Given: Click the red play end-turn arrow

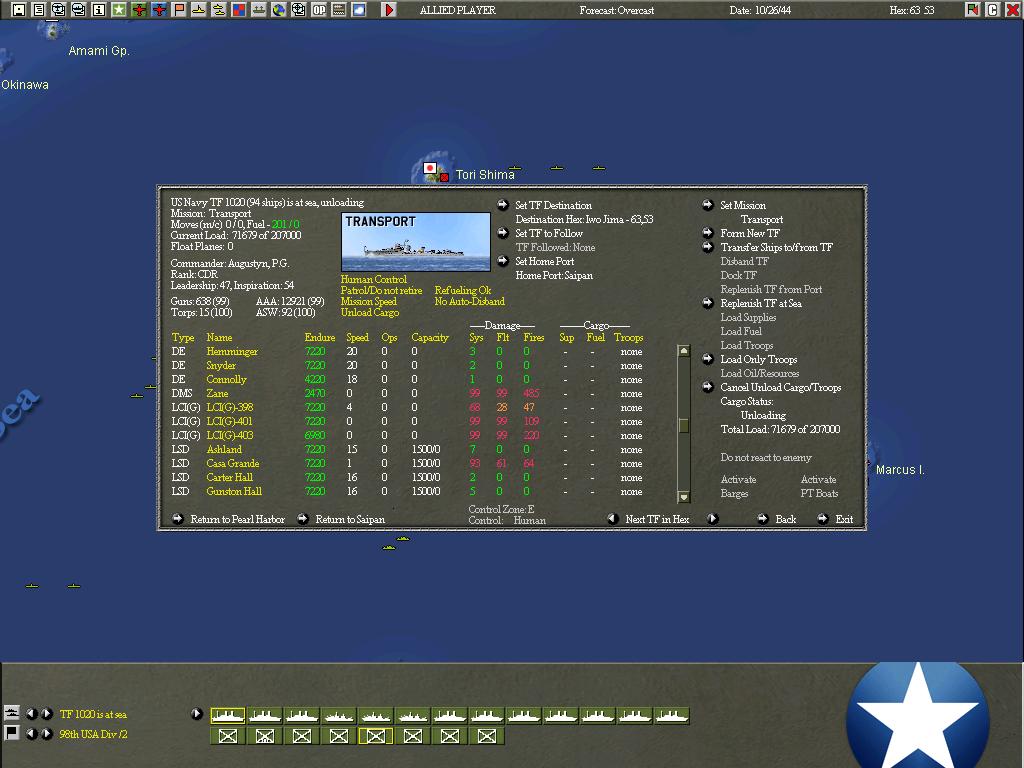Looking at the screenshot, I should [389, 10].
